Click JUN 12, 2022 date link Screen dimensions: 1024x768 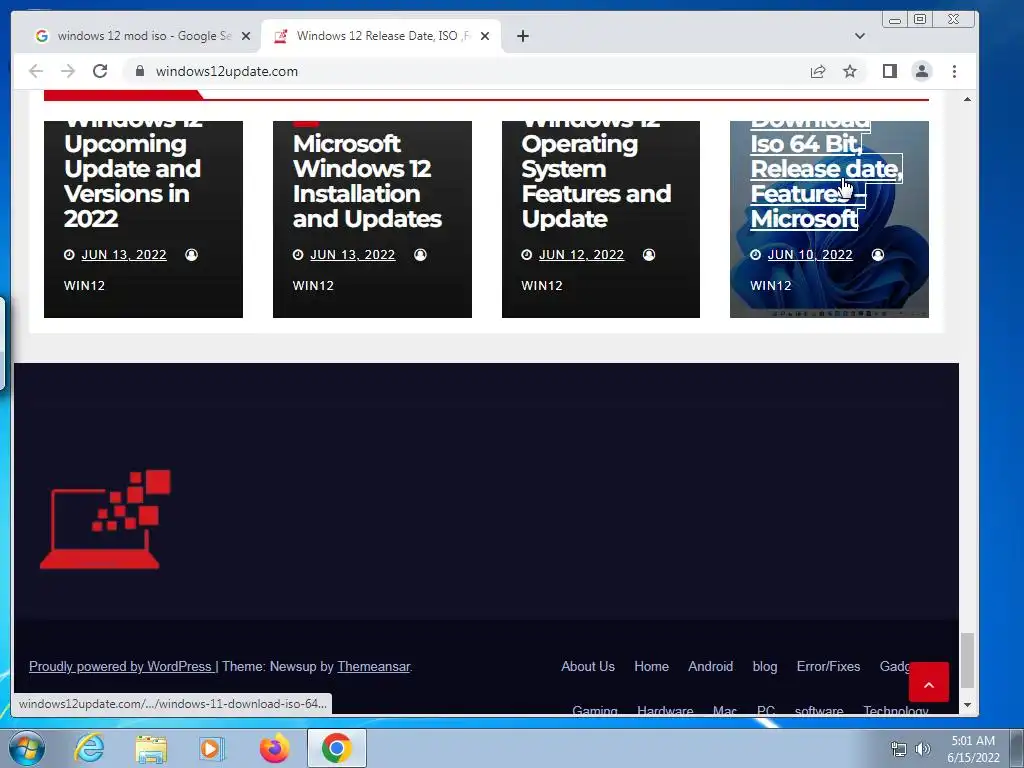tap(581, 255)
